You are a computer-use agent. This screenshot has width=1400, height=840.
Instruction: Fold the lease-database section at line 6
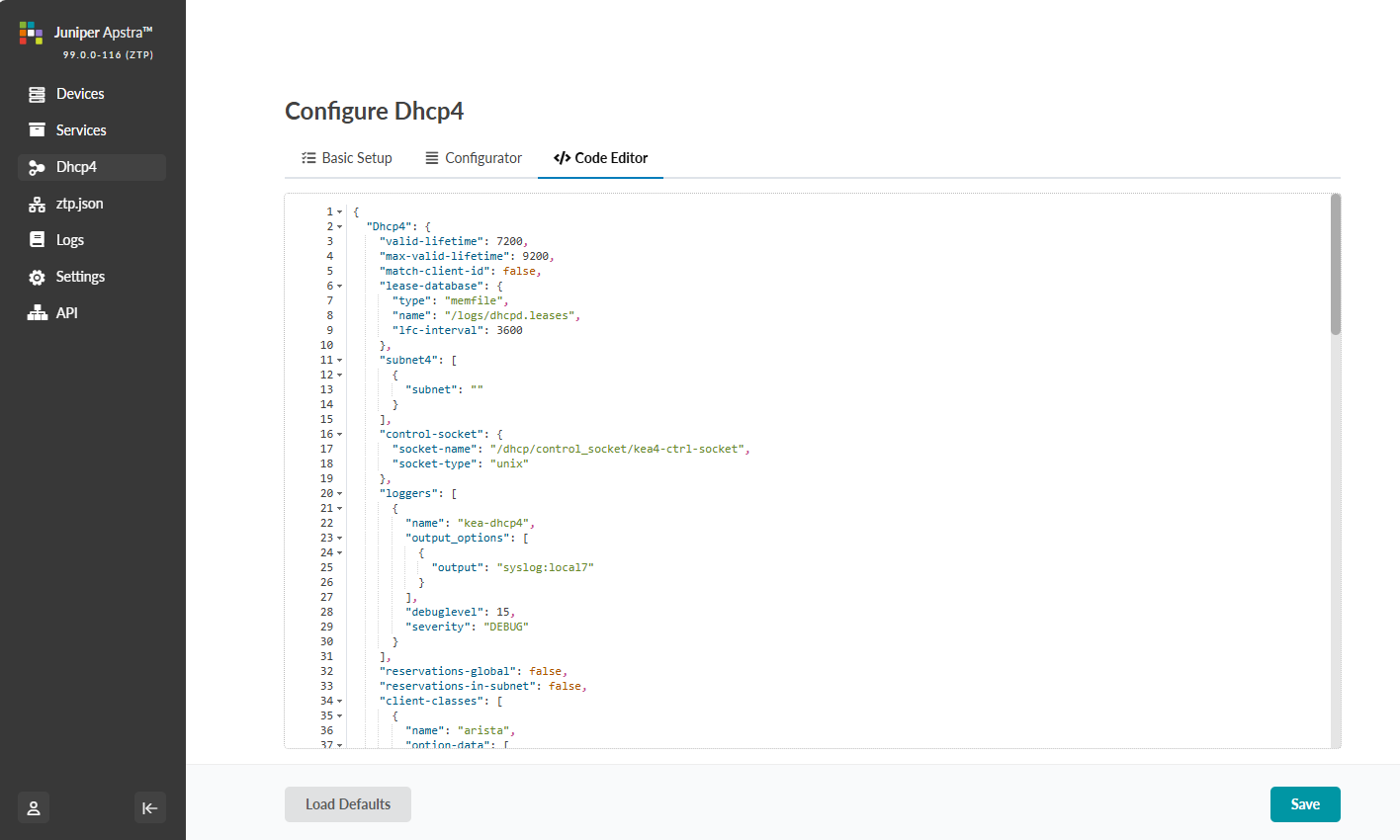pos(340,287)
